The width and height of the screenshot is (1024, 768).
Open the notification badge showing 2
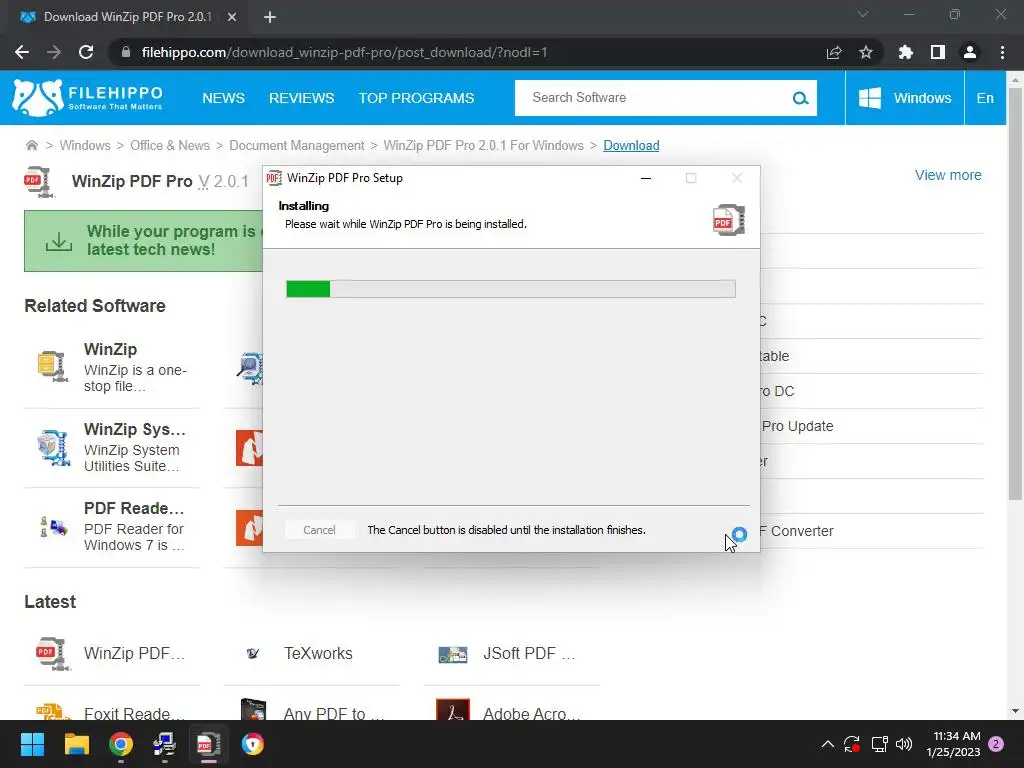[996, 744]
